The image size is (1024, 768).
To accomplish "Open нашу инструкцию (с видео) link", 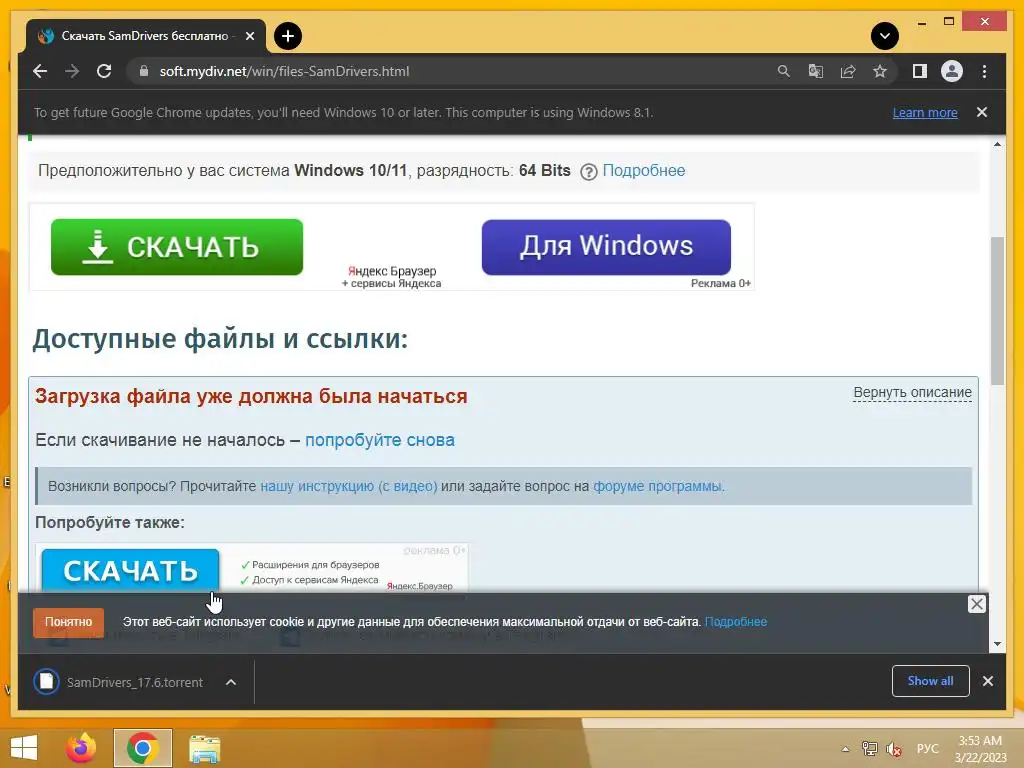I will [349, 487].
